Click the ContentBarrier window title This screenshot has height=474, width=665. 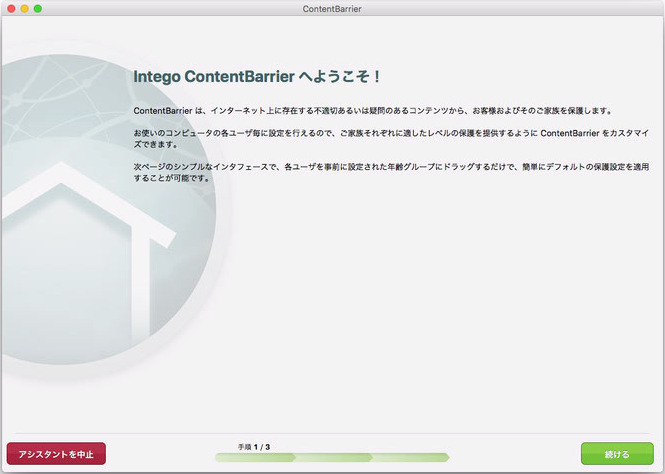[x=332, y=9]
